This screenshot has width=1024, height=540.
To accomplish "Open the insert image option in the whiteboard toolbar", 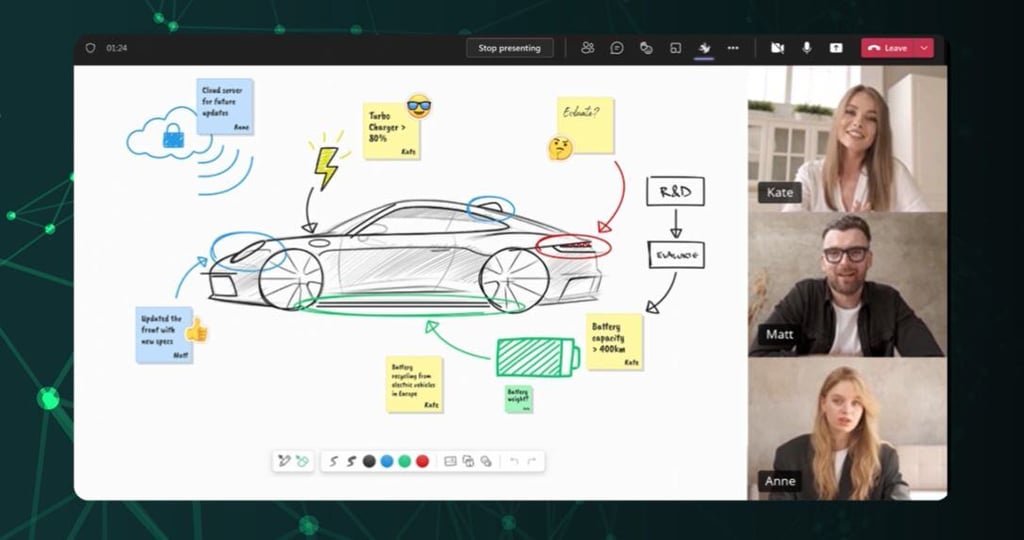I will click(450, 462).
